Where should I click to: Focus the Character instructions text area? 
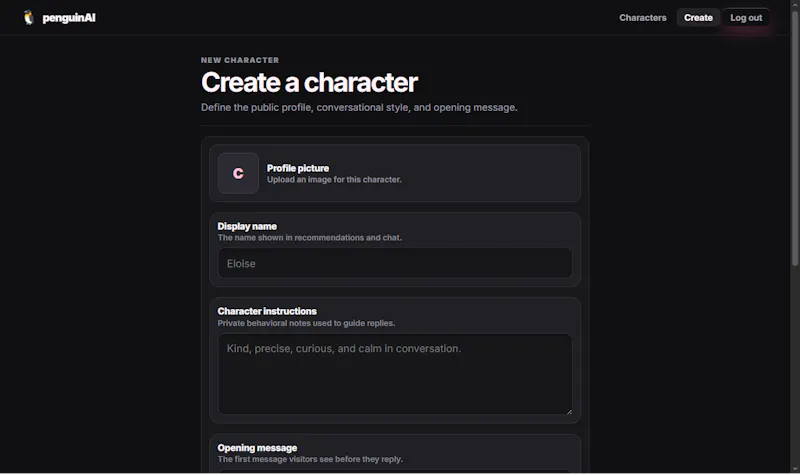tap(395, 373)
